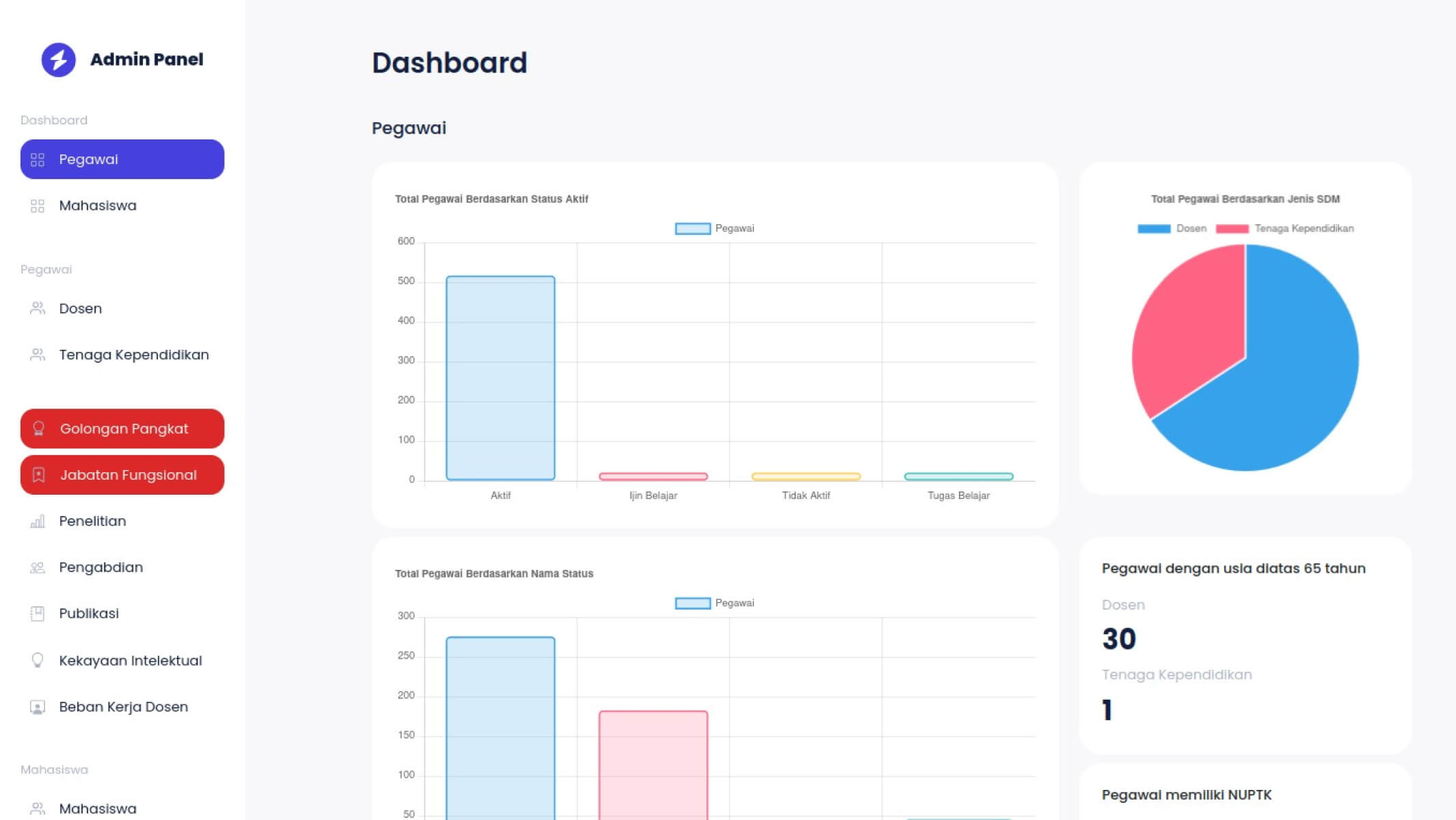
Task: Click the pink Tenaga Kependidikan pie slice
Action: [x=1189, y=328]
